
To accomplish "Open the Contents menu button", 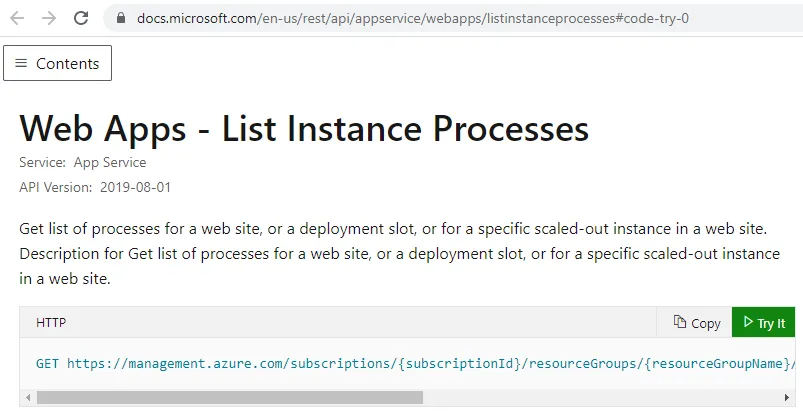I will click(x=57, y=63).
